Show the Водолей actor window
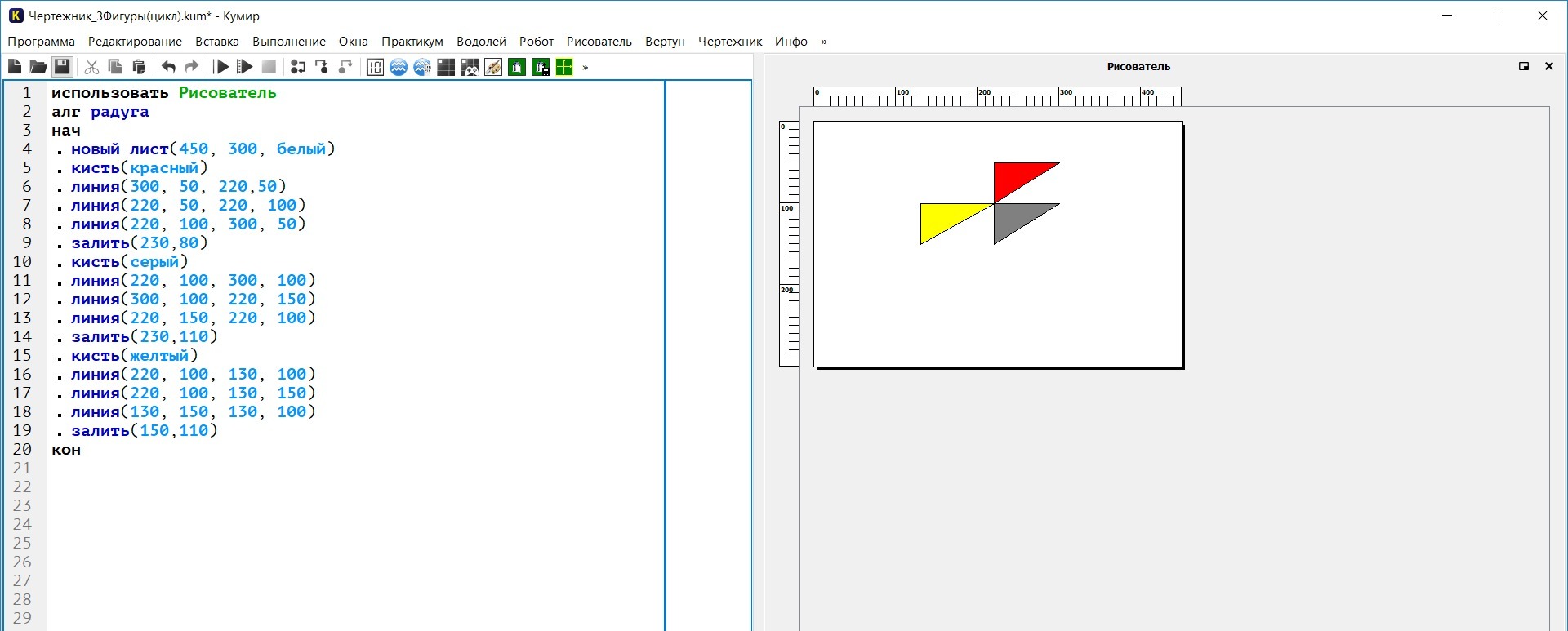The height and width of the screenshot is (631, 1568). click(399, 67)
